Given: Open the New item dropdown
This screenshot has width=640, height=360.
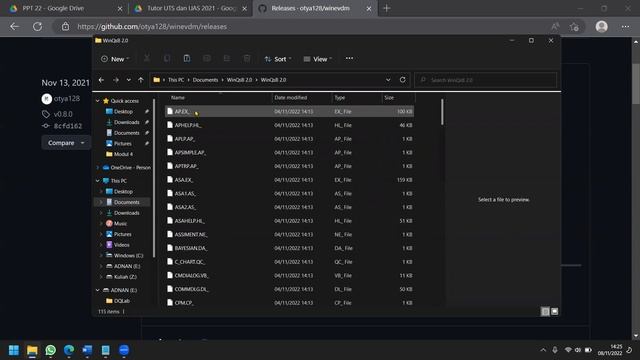Looking at the screenshot, I should tap(115, 59).
